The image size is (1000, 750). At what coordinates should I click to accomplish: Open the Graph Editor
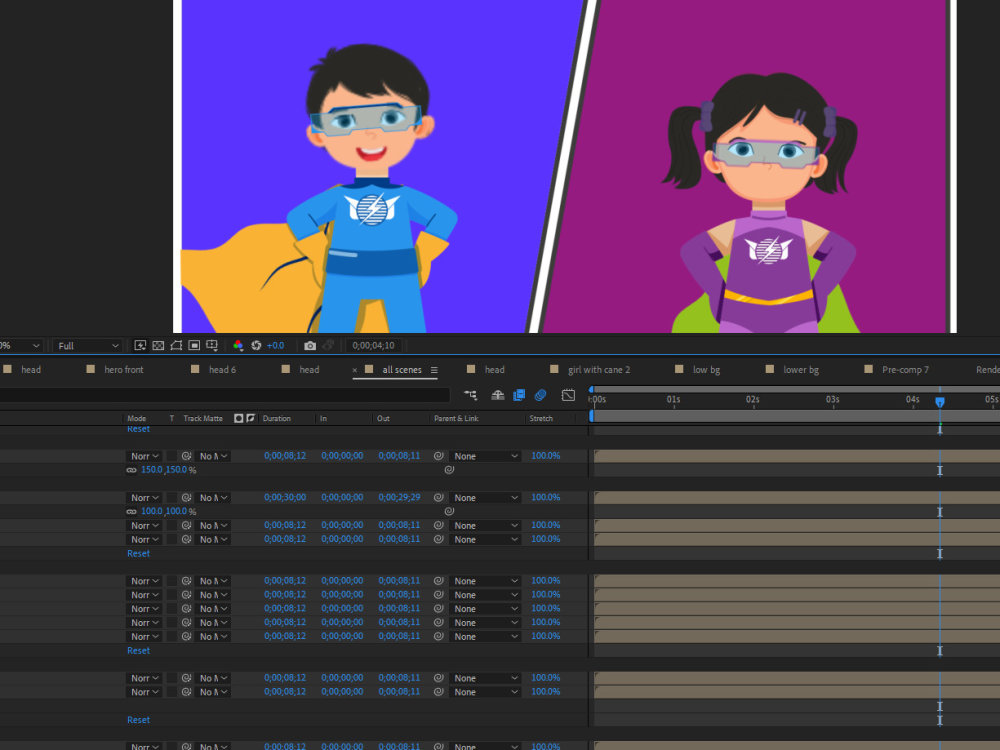[567, 395]
